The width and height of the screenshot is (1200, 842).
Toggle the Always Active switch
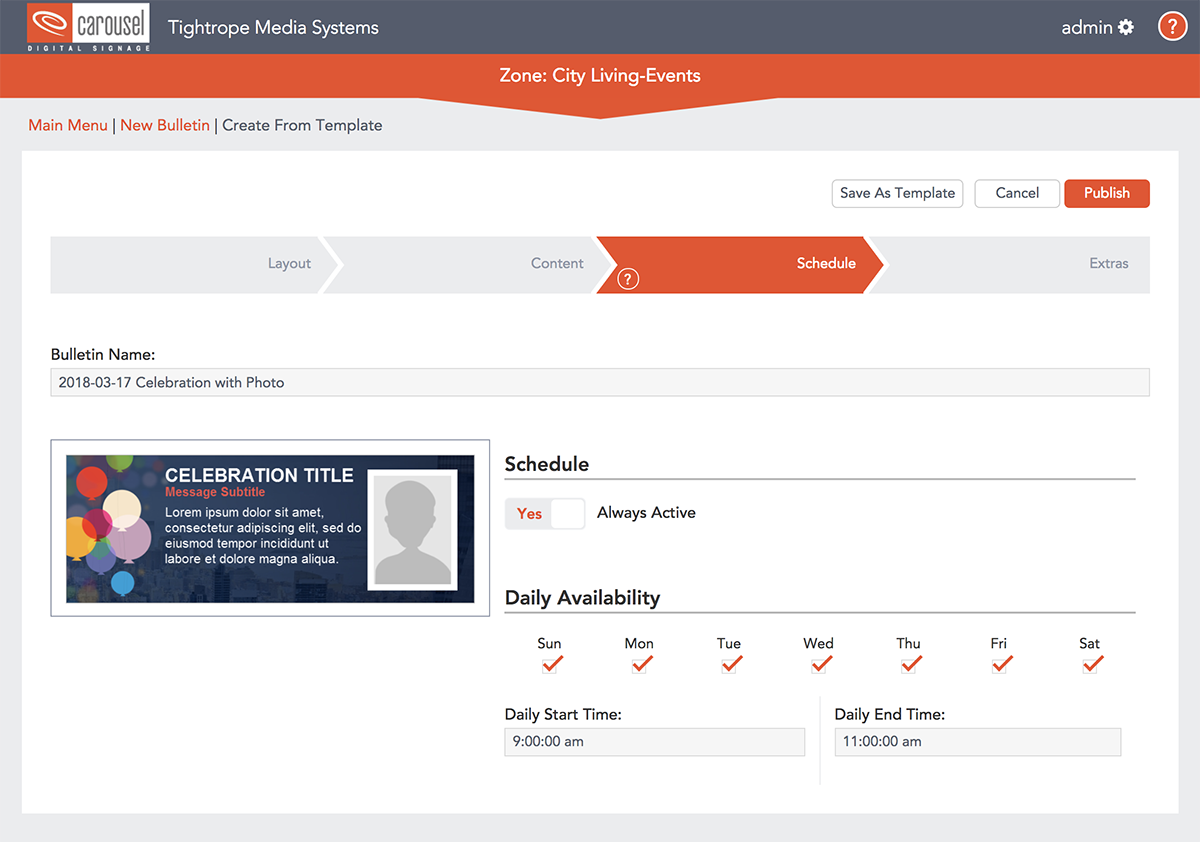point(545,513)
